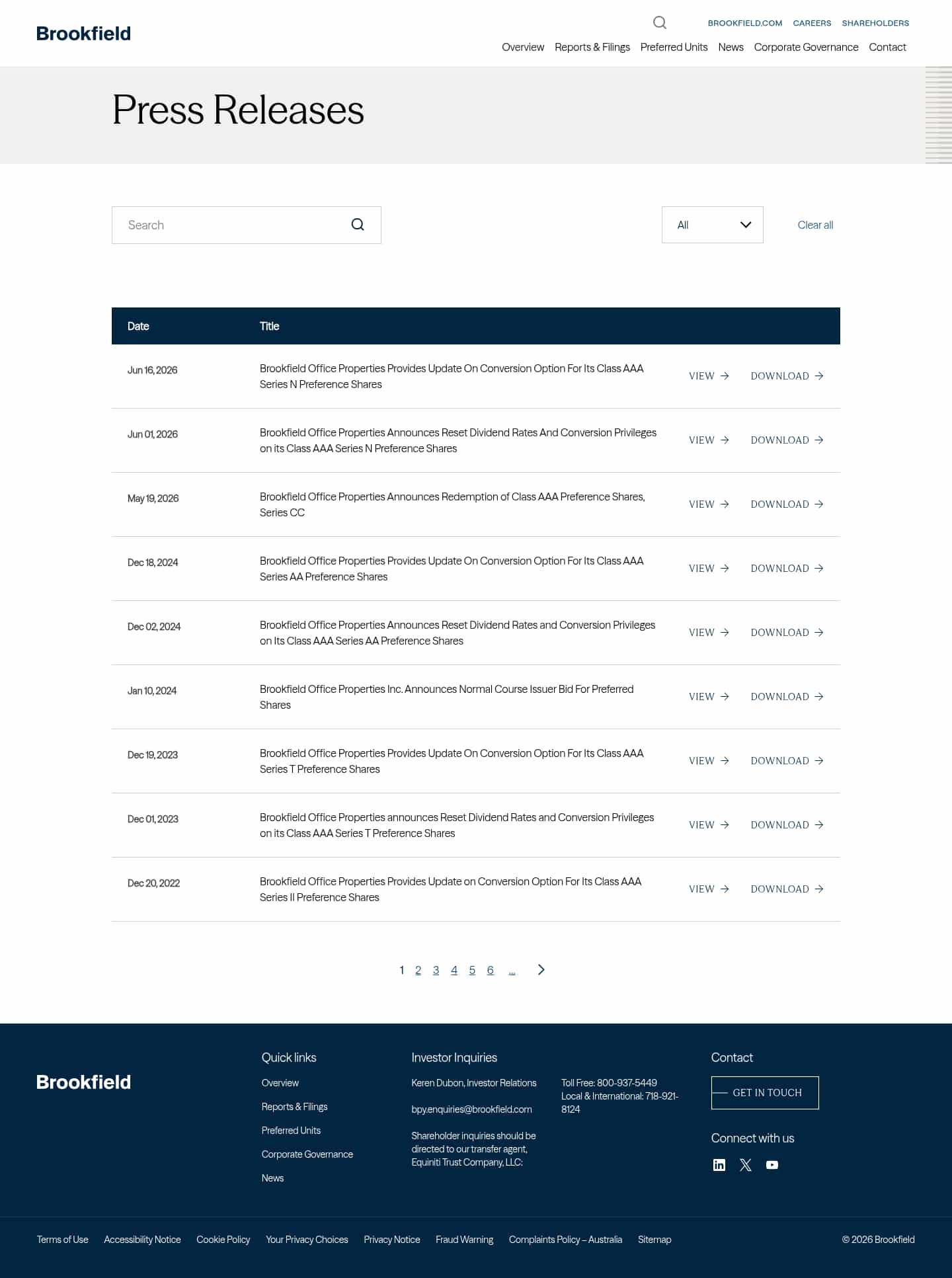Open Preferred Units in top navigation

click(x=674, y=47)
